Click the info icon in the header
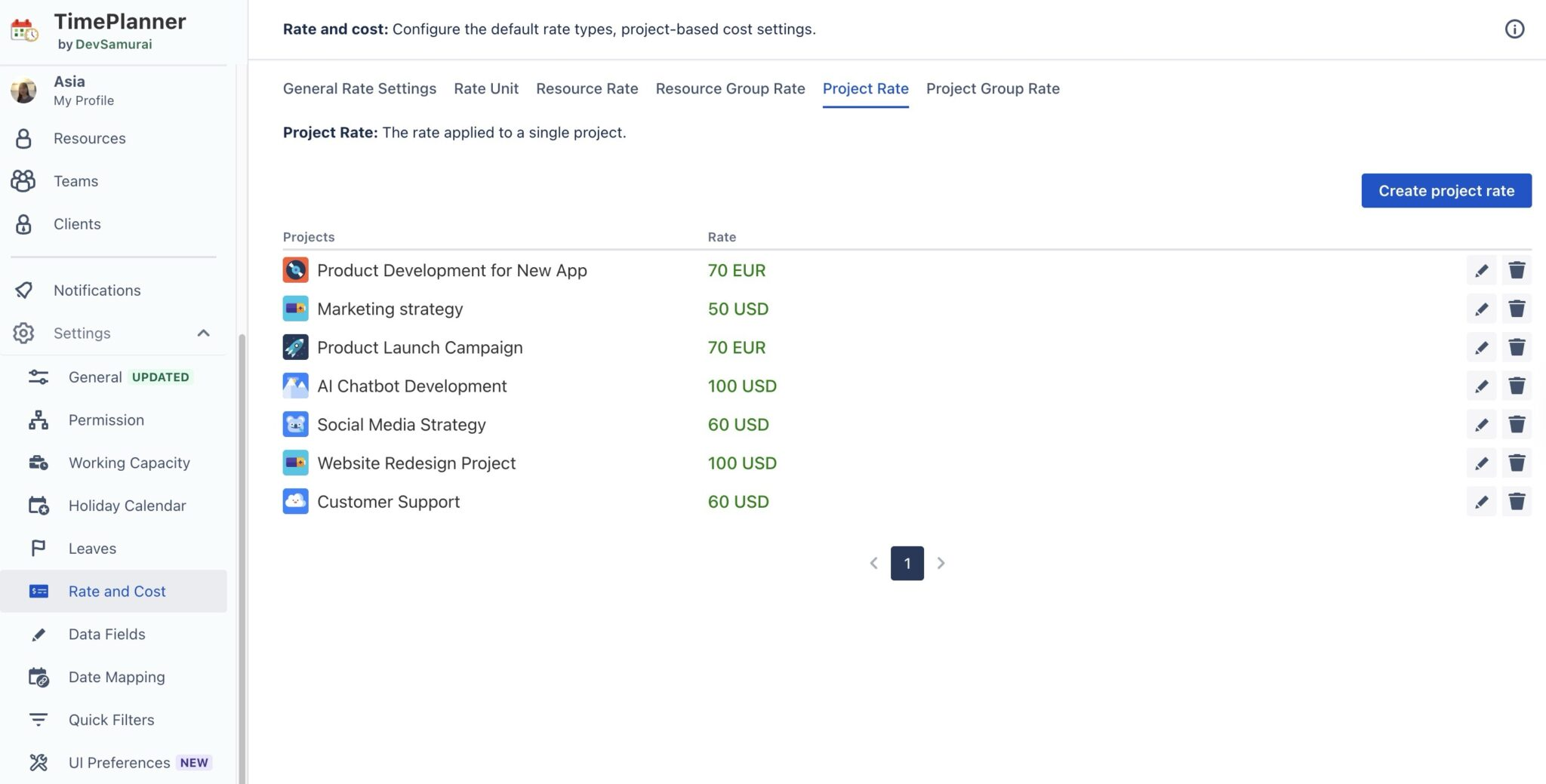This screenshot has width=1546, height=784. (x=1514, y=29)
